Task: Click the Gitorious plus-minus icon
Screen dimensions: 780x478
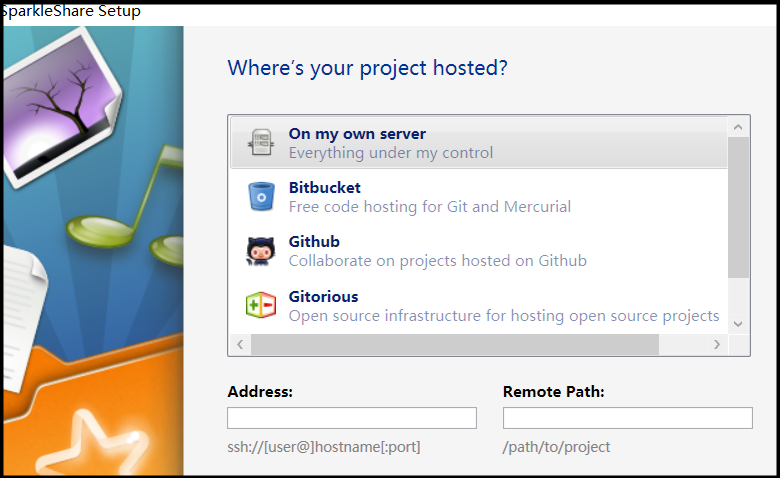Action: click(261, 305)
